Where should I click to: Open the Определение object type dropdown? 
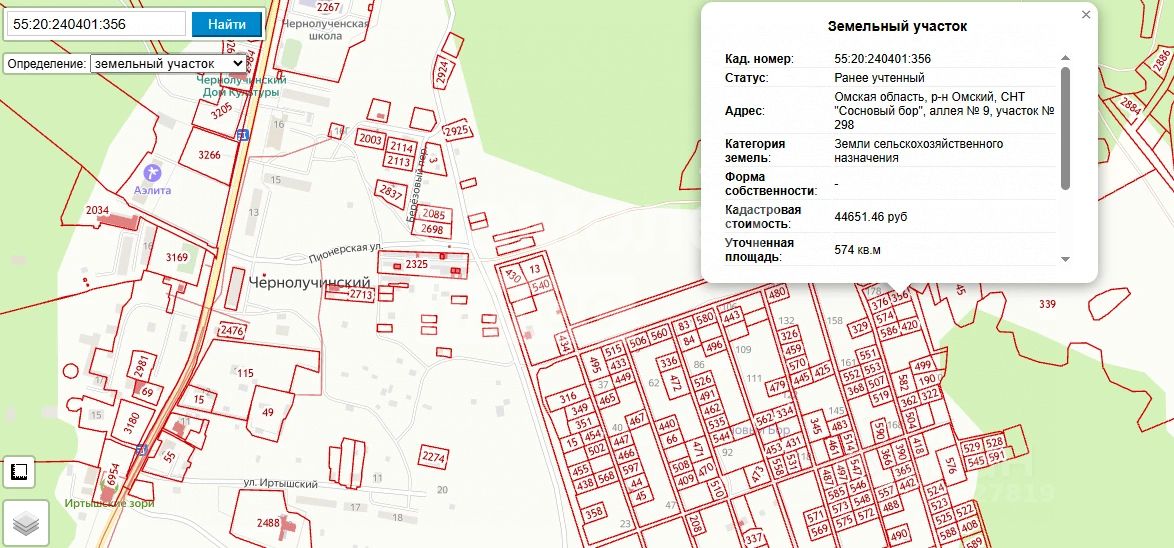(x=168, y=64)
